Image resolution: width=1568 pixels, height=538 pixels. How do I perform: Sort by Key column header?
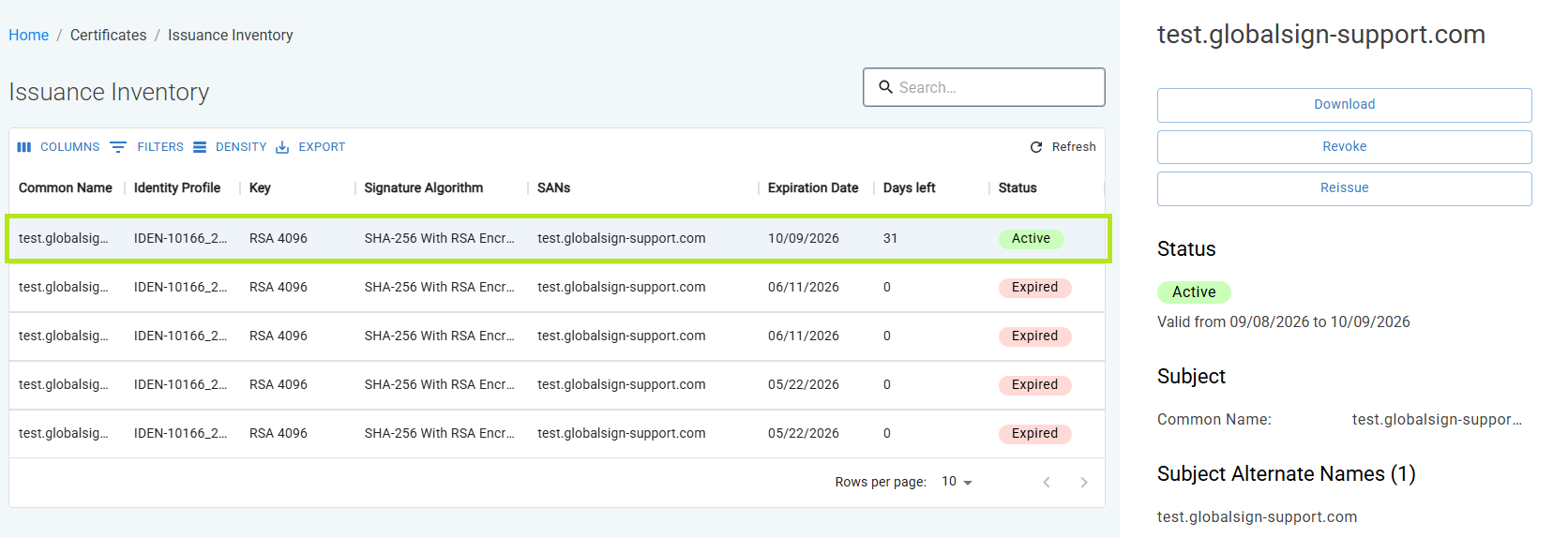[x=260, y=187]
